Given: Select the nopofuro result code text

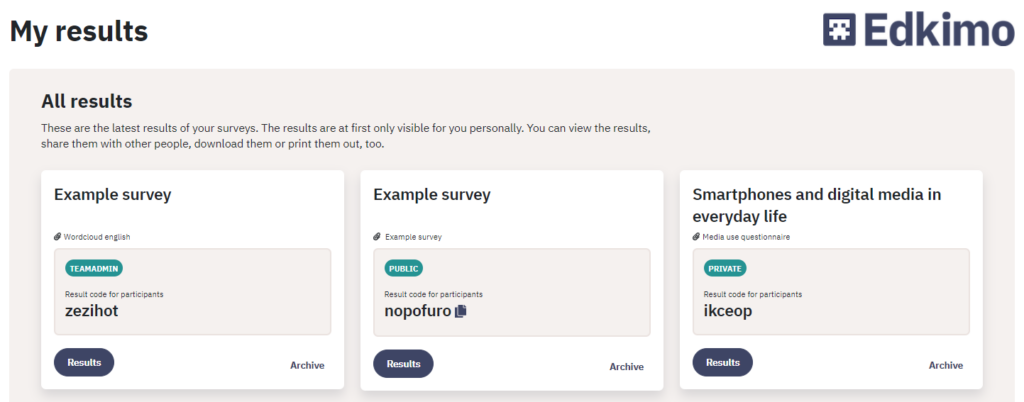Looking at the screenshot, I should (x=418, y=311).
